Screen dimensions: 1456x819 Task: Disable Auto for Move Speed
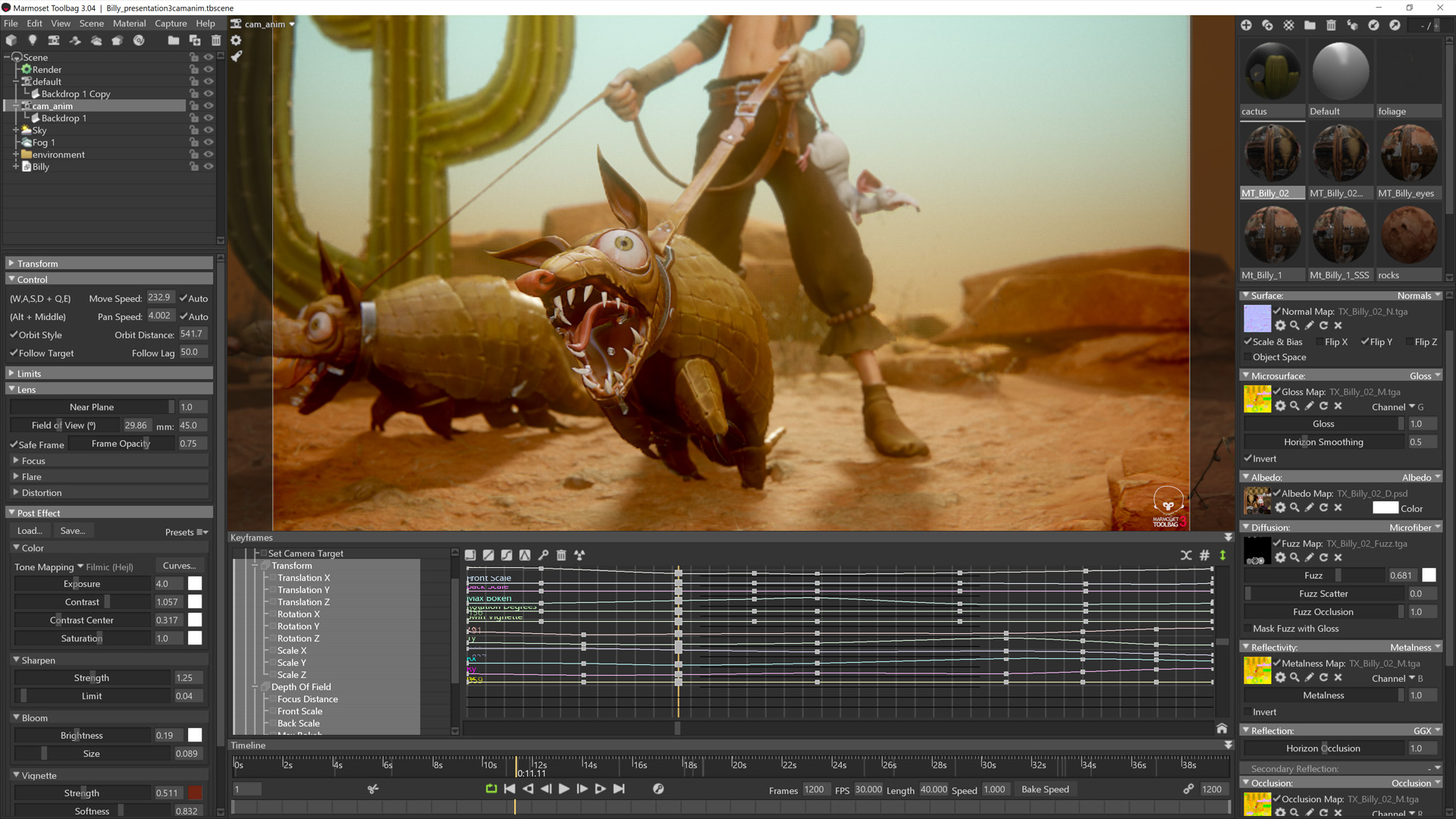point(183,298)
